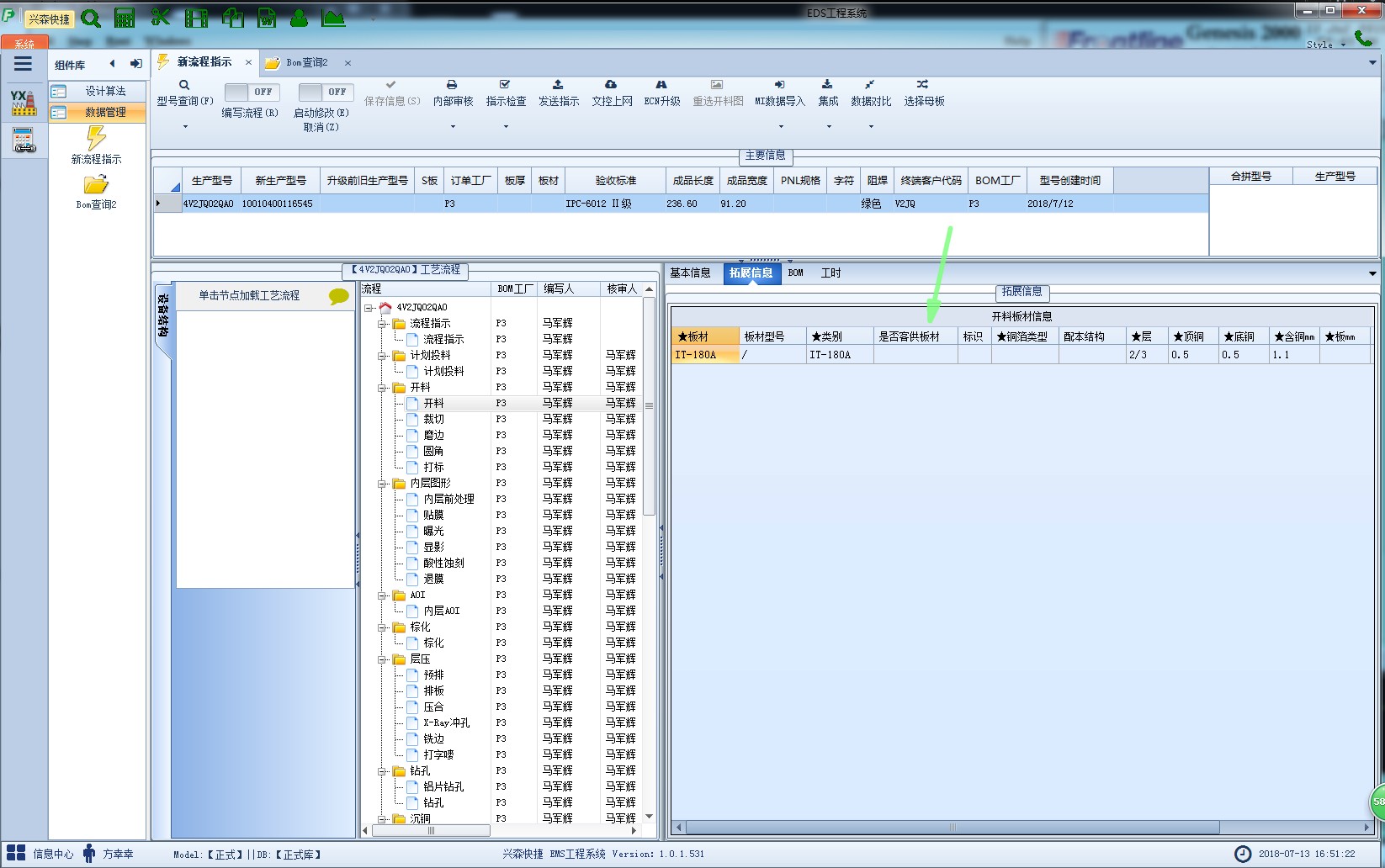The width and height of the screenshot is (1385, 868).
Task: Collapse component library with left arrow
Action: click(x=112, y=64)
